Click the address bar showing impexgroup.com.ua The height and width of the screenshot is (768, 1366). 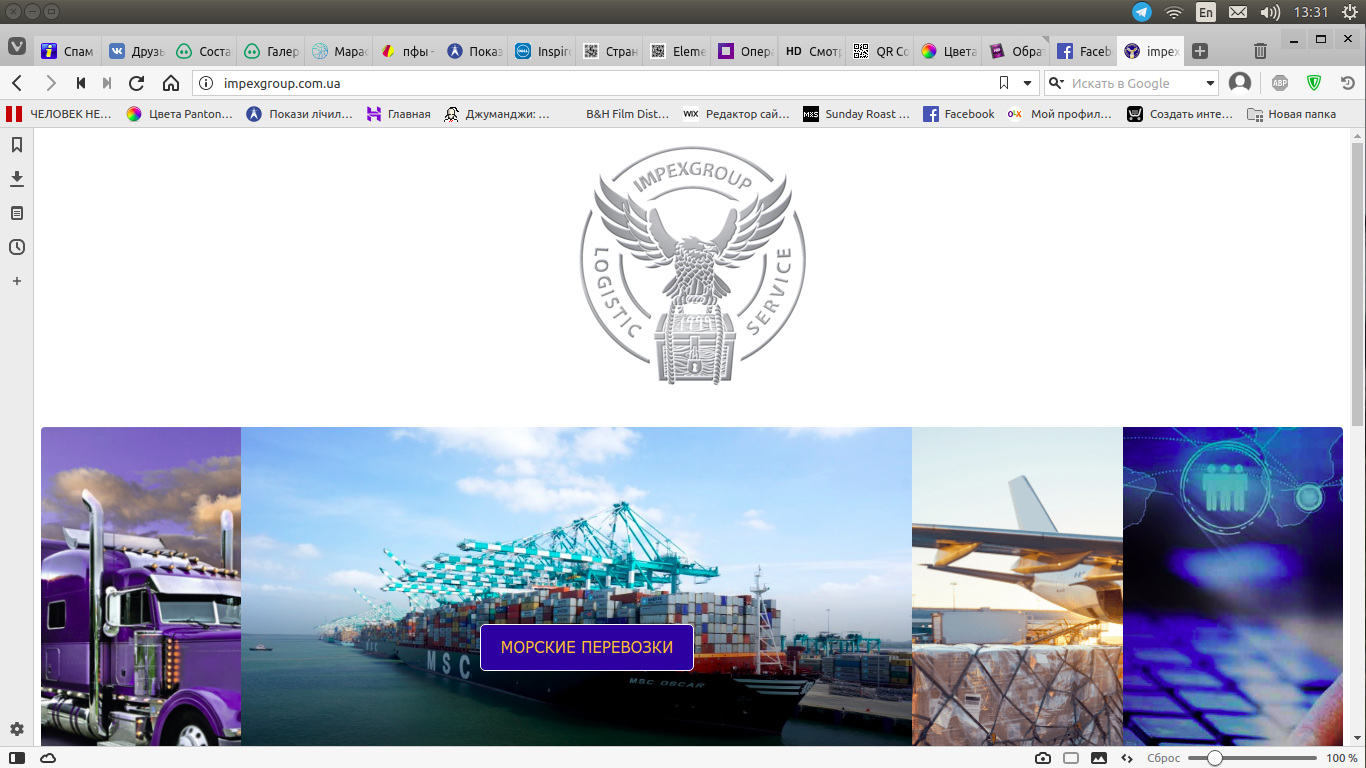click(600, 83)
